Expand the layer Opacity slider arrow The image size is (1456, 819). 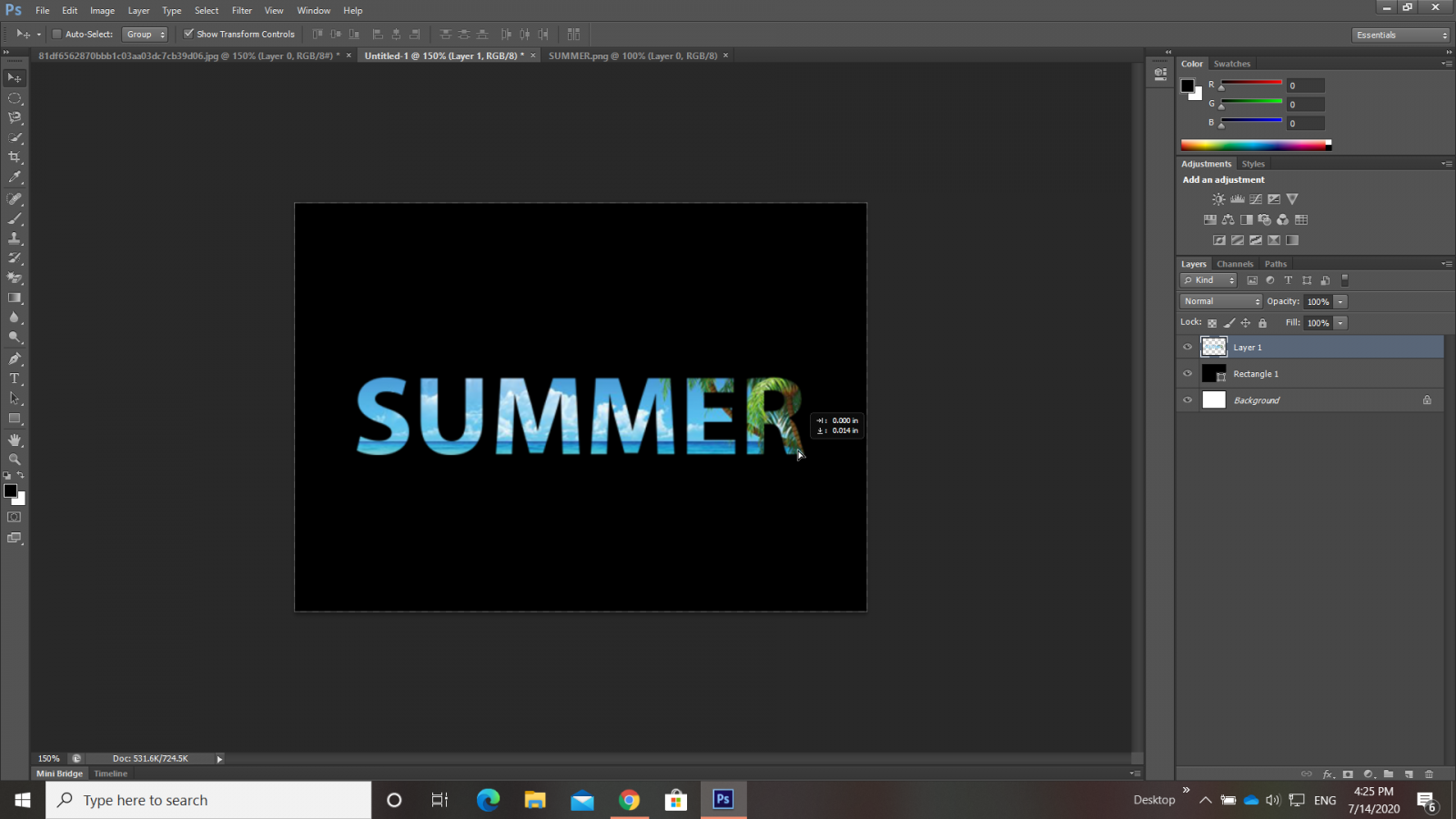[x=1340, y=301]
